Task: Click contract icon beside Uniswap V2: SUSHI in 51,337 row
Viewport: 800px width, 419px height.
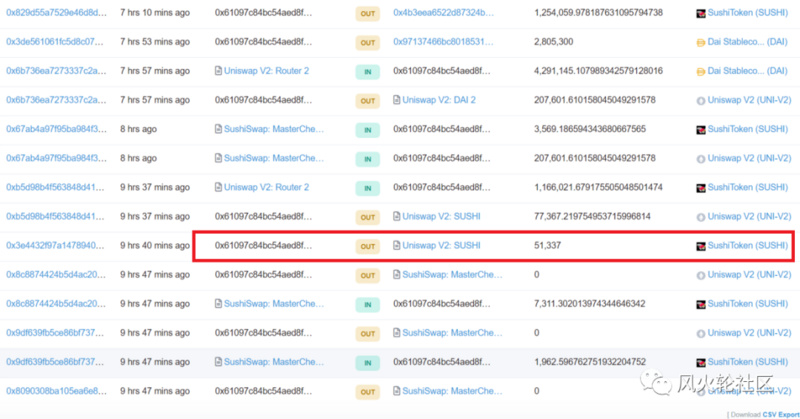Action: 396,245
